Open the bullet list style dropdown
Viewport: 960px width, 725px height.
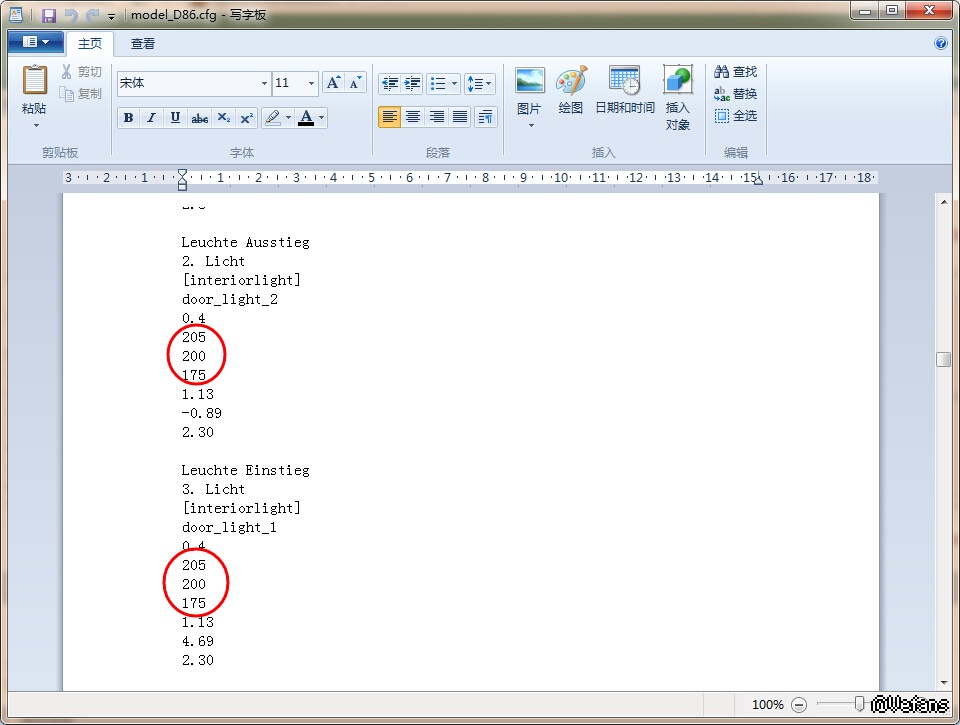454,83
